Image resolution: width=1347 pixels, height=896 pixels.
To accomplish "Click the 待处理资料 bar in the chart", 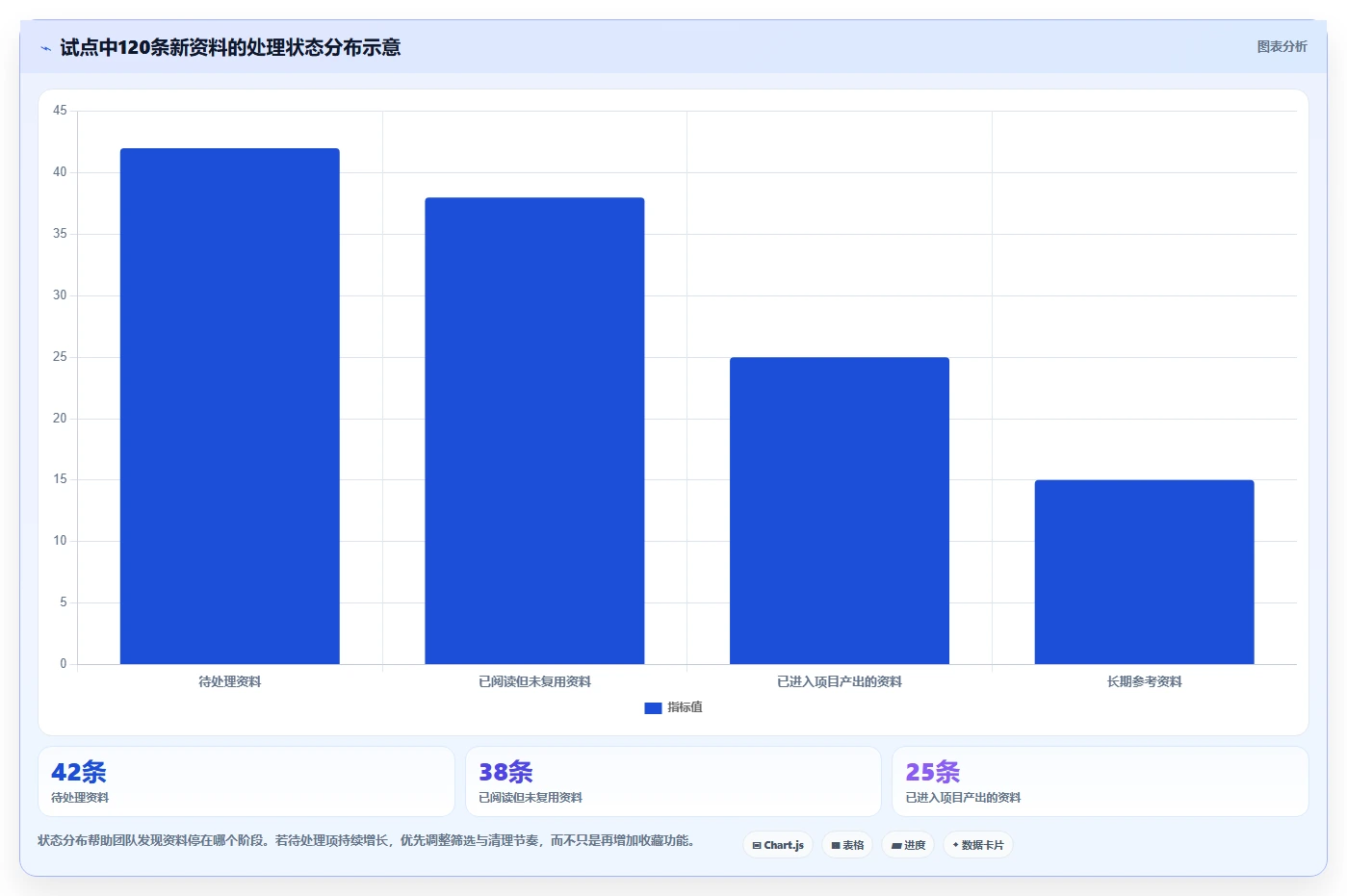I will tap(229, 406).
